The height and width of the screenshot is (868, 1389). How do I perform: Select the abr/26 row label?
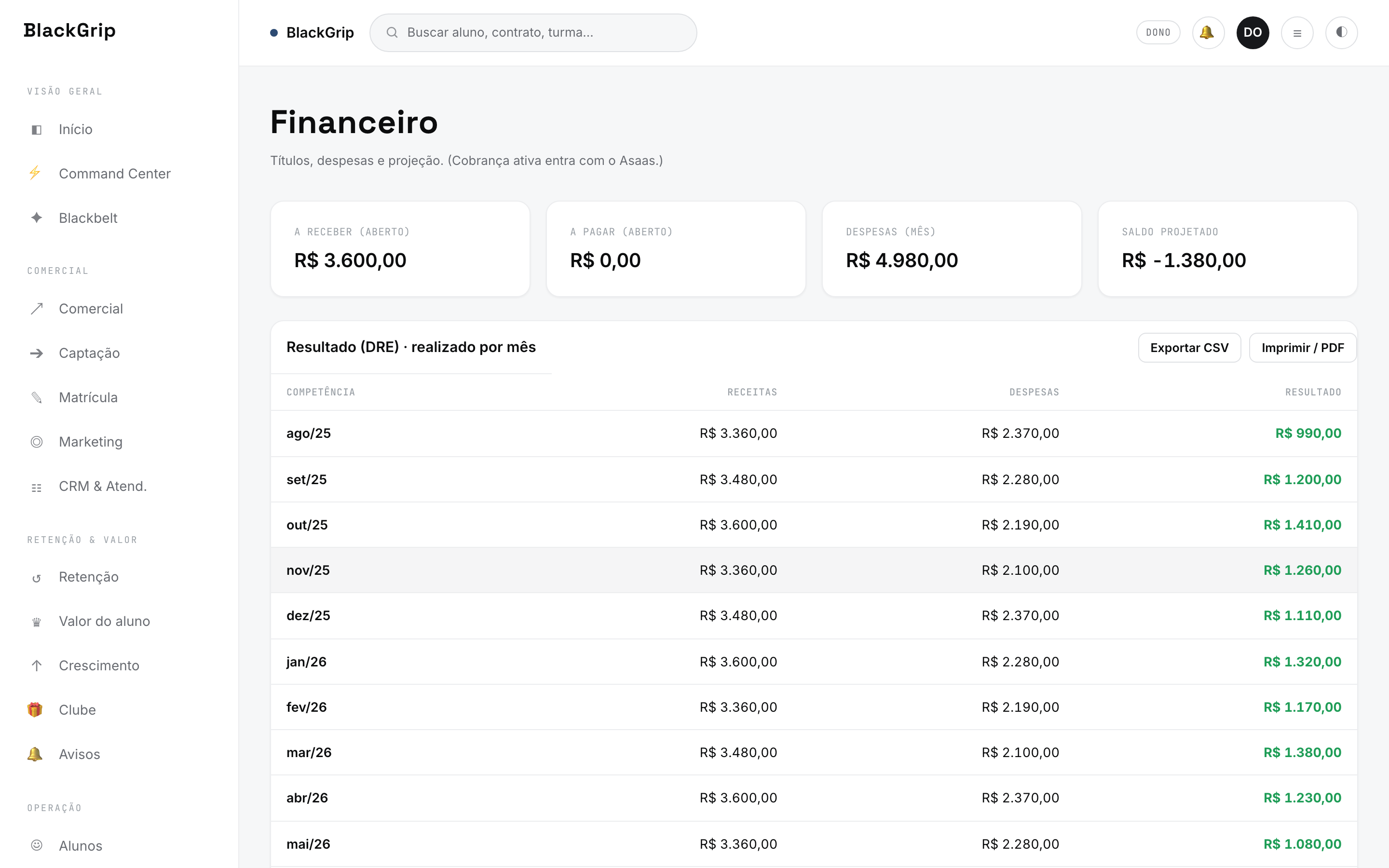tap(307, 798)
